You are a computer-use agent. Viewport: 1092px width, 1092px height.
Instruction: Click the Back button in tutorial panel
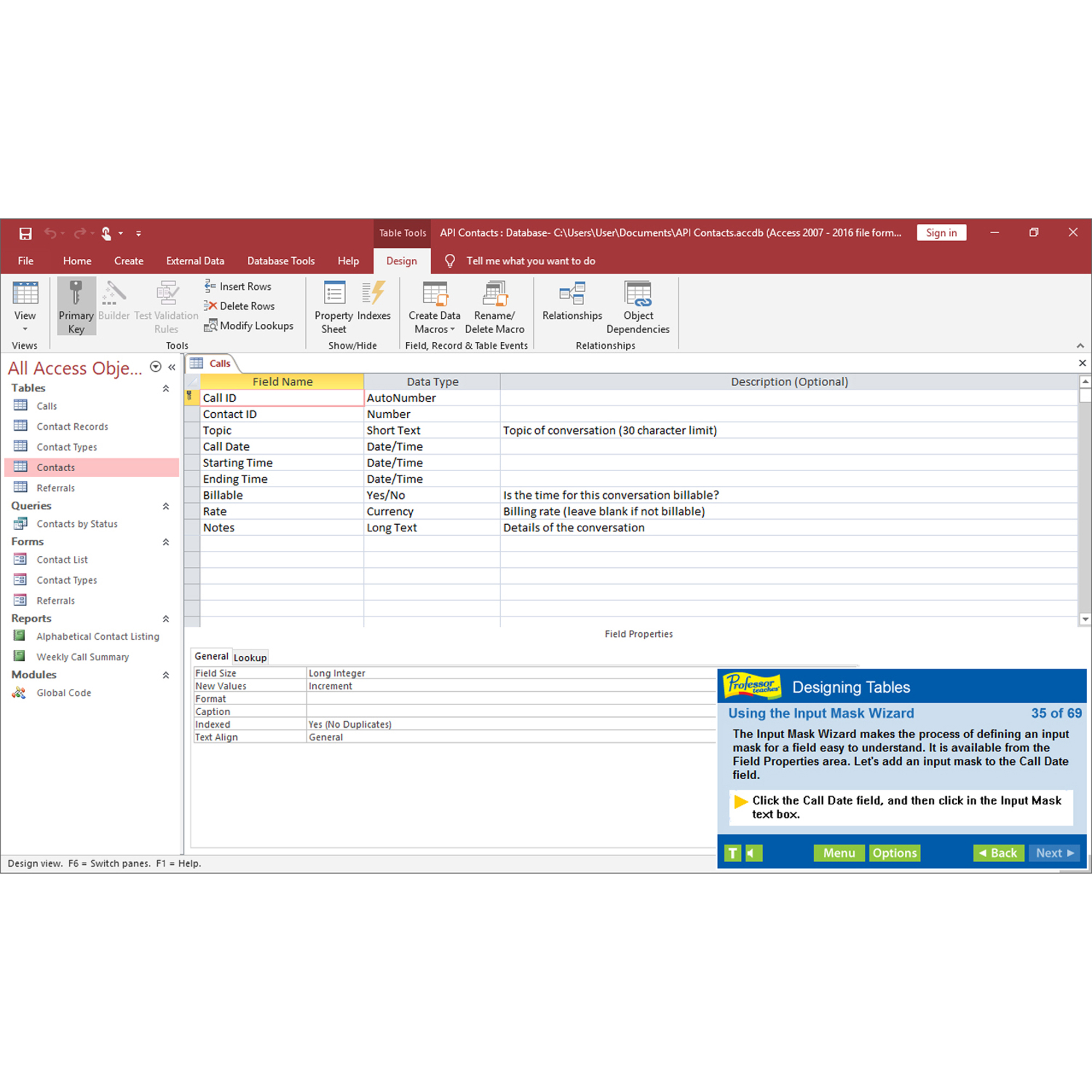(998, 853)
